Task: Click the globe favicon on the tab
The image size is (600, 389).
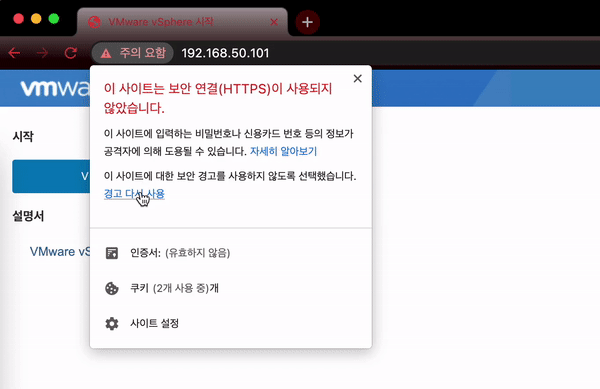Action: click(94, 22)
